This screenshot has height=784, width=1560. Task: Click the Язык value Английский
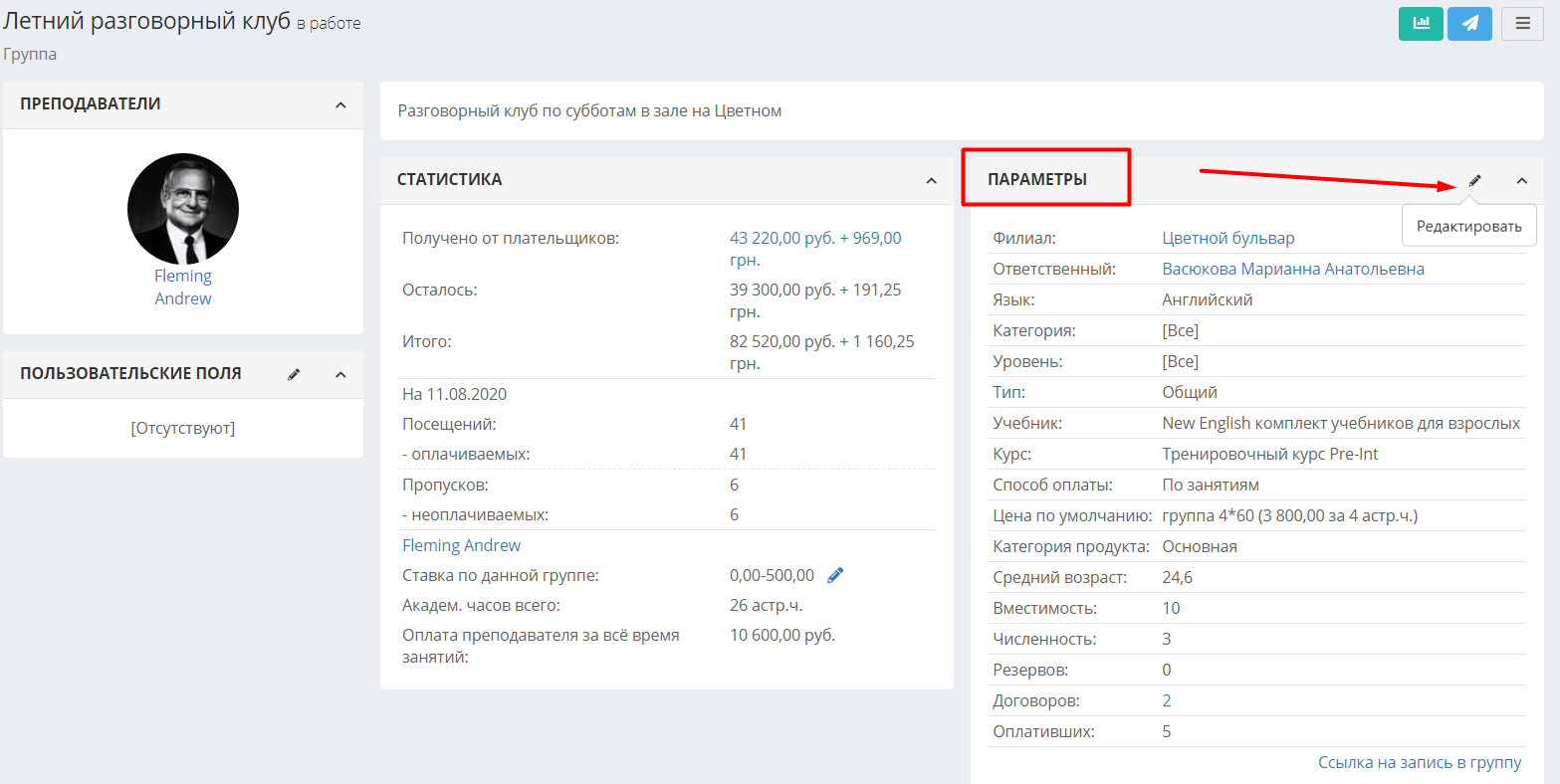(1208, 299)
